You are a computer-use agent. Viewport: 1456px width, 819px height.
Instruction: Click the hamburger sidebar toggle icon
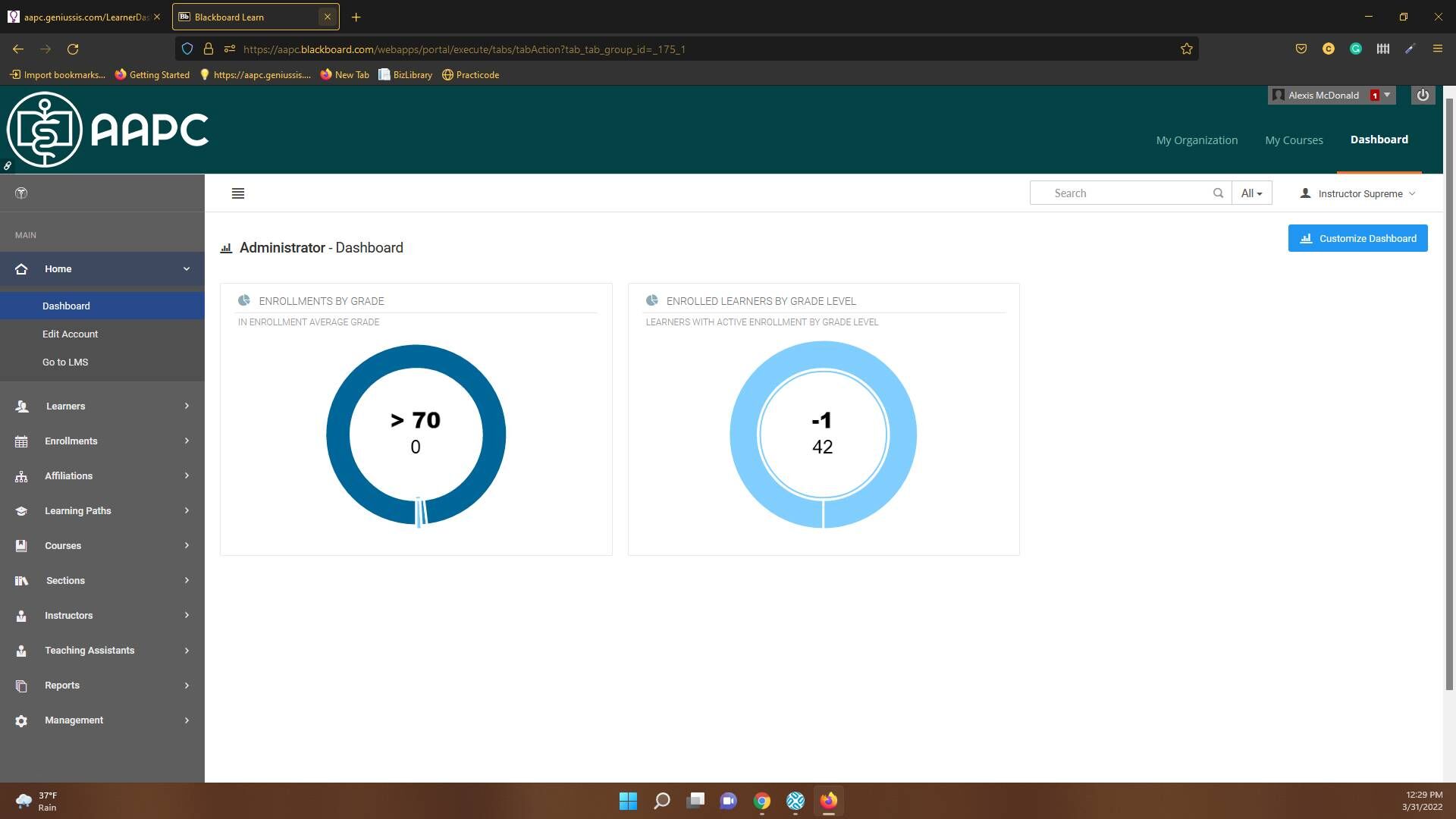pos(237,193)
